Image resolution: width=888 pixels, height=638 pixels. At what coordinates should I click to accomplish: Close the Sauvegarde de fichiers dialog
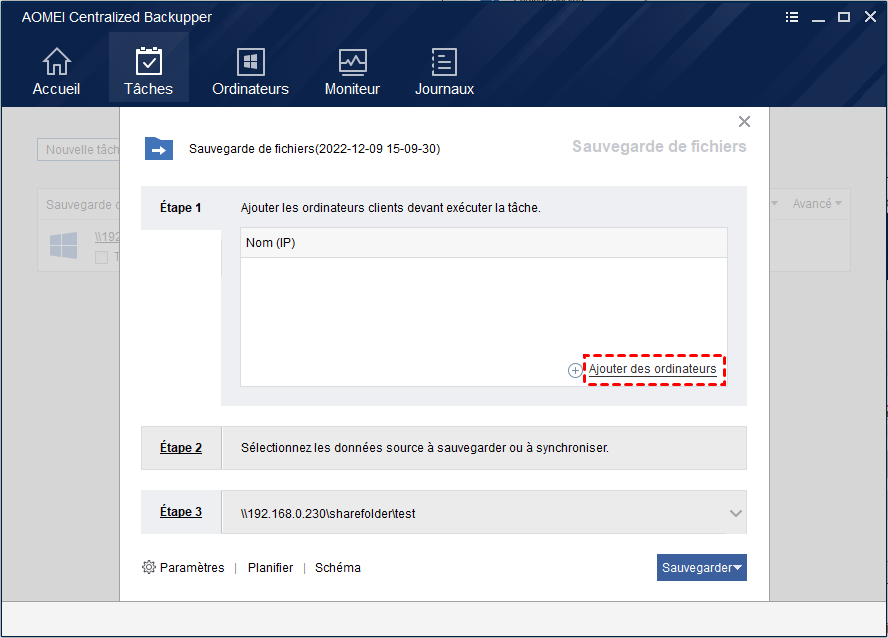(744, 122)
